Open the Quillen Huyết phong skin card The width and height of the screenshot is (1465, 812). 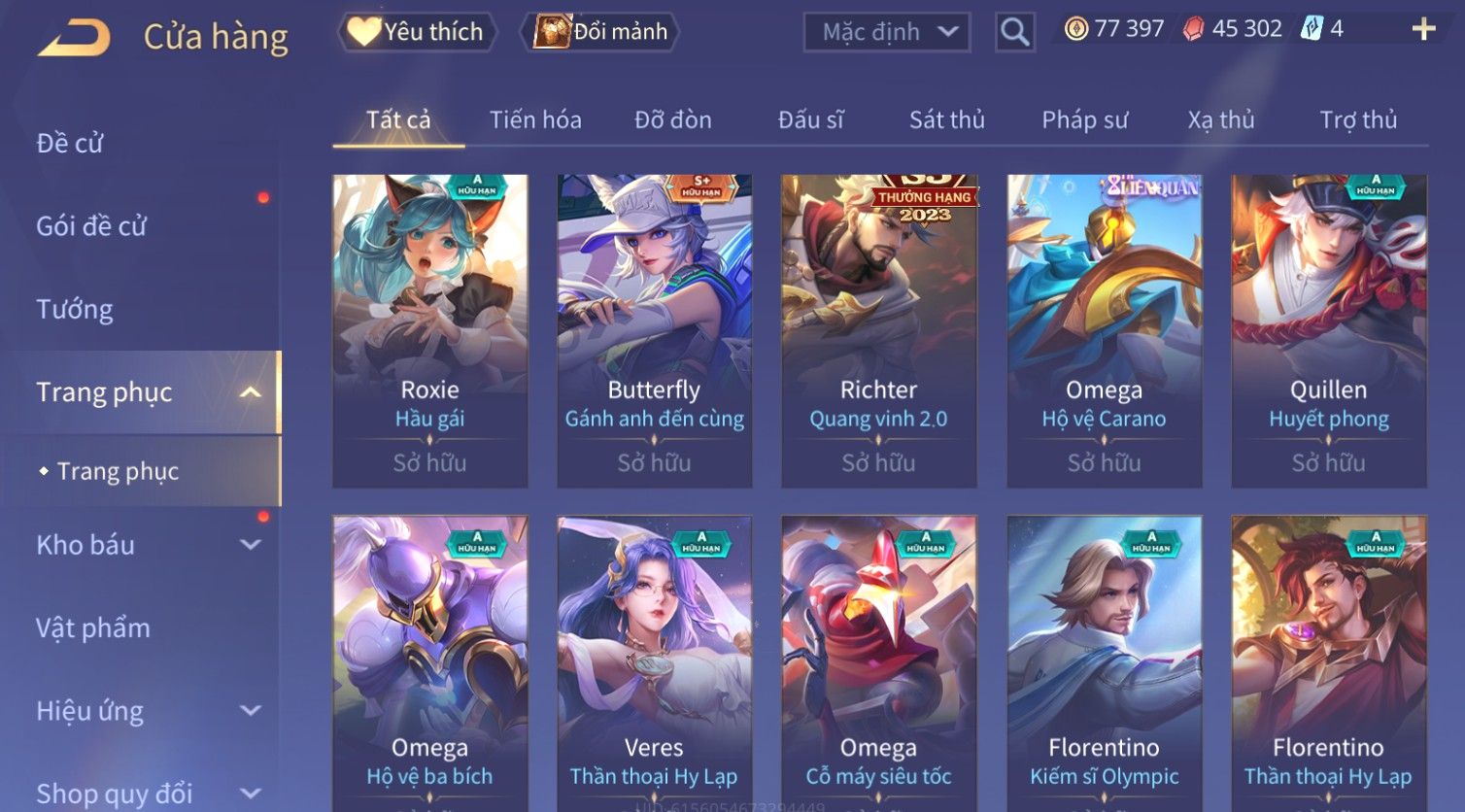click(x=1329, y=331)
